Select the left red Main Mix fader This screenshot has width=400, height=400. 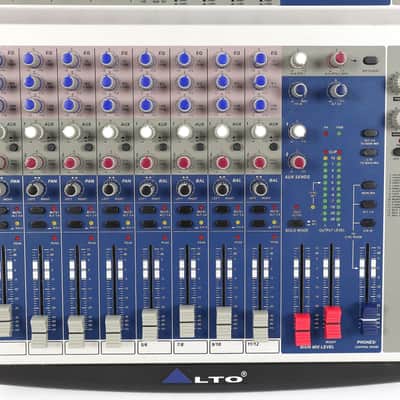pyautogui.click(x=303, y=329)
